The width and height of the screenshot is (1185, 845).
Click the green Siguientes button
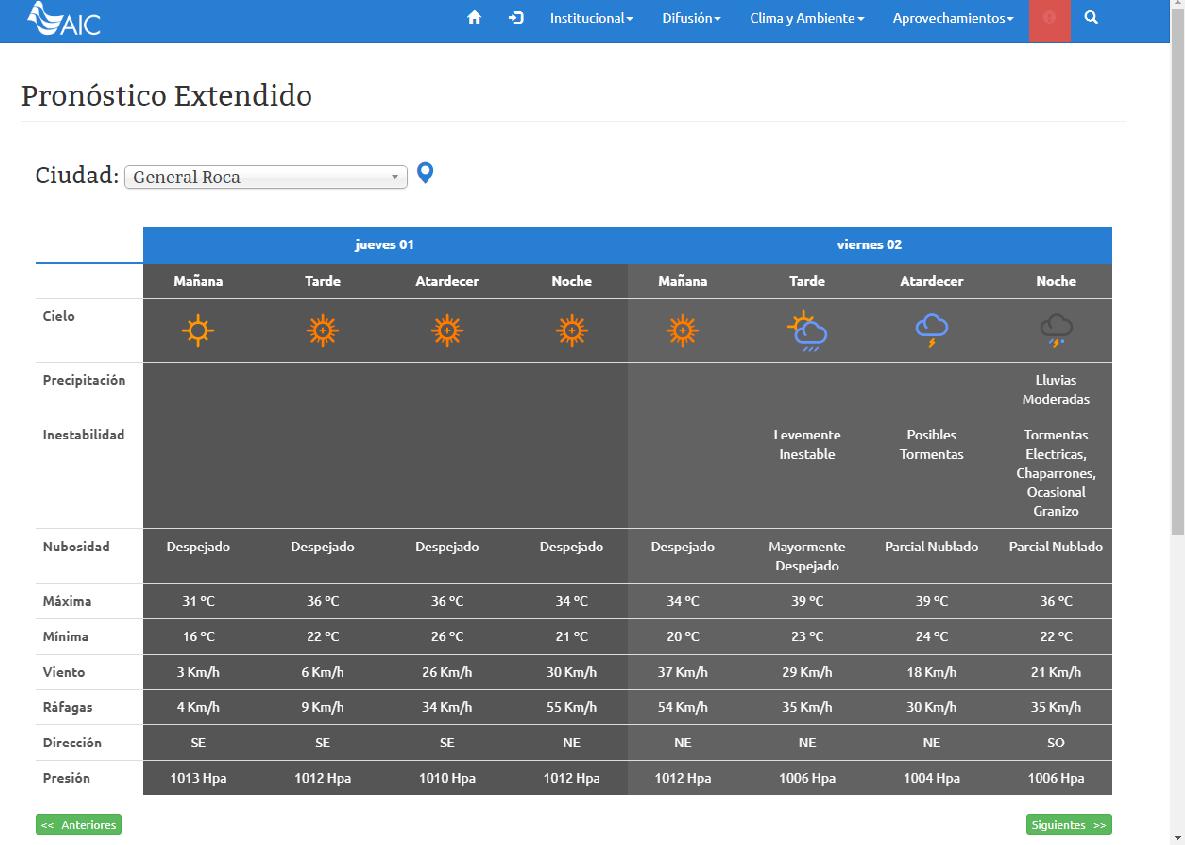[1068, 825]
